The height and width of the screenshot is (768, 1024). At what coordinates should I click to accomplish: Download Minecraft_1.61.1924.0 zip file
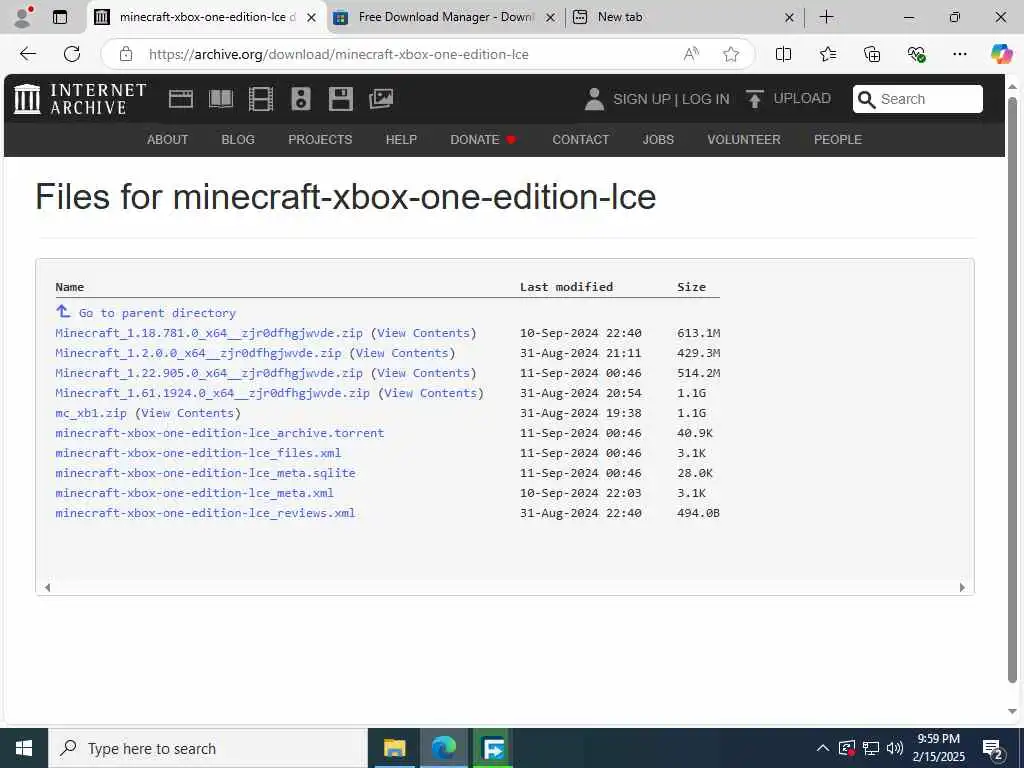coord(212,393)
